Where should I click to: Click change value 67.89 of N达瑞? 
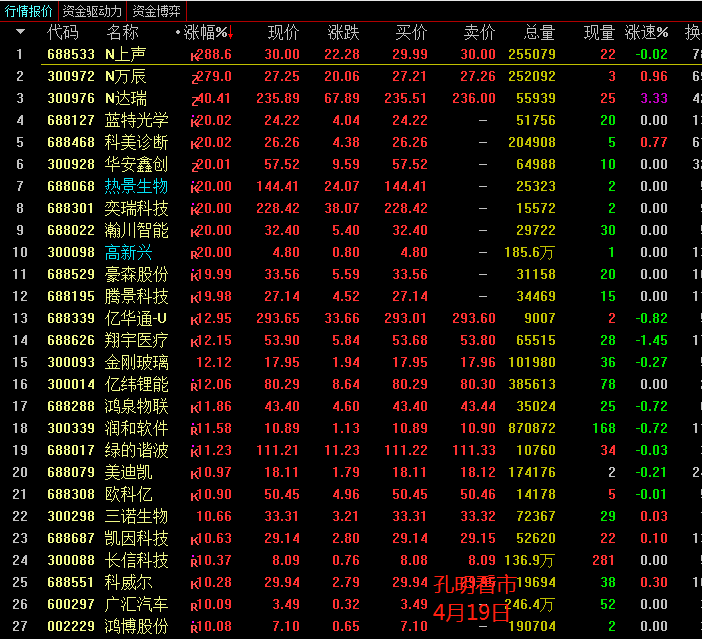tap(342, 98)
